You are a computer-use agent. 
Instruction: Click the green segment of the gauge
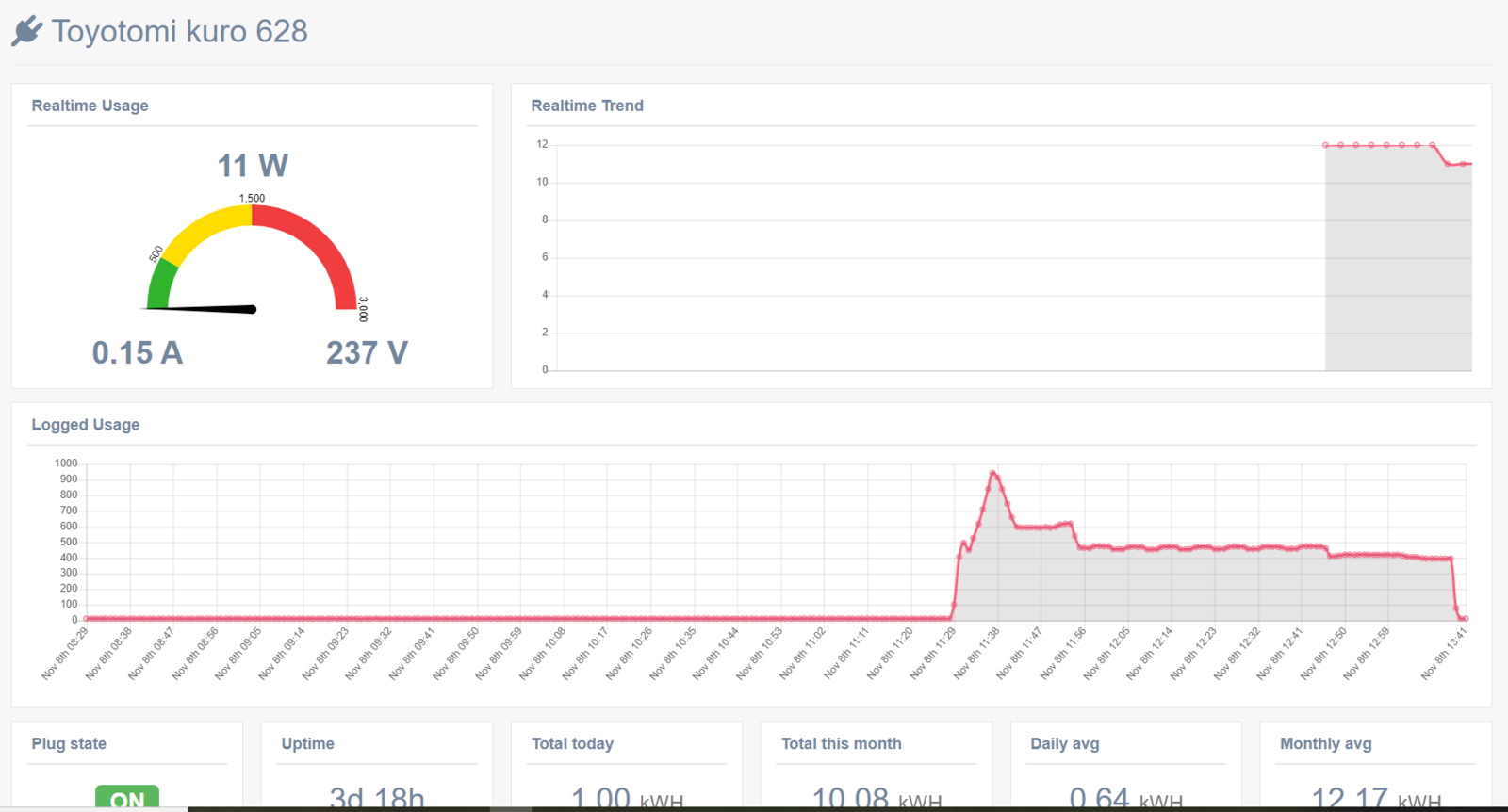[161, 284]
